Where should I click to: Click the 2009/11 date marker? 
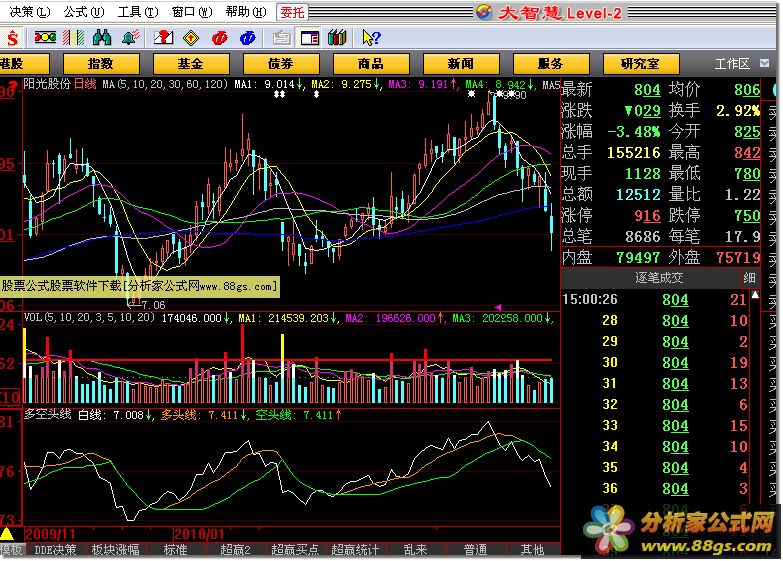[x=50, y=534]
